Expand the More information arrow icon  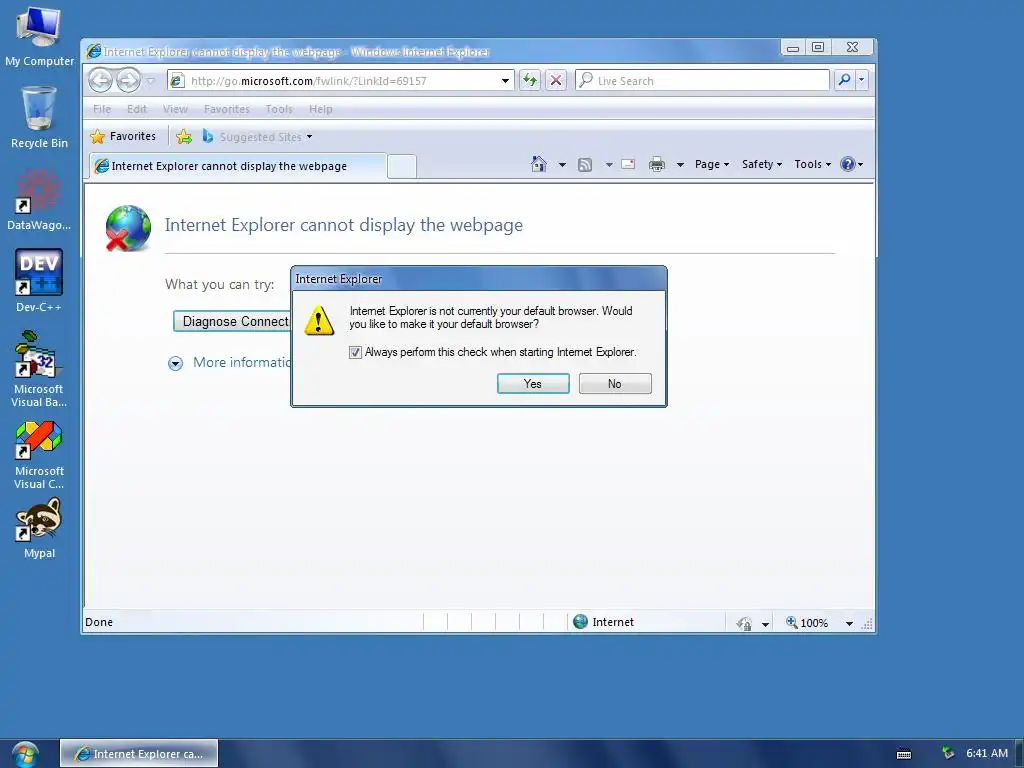click(x=175, y=363)
